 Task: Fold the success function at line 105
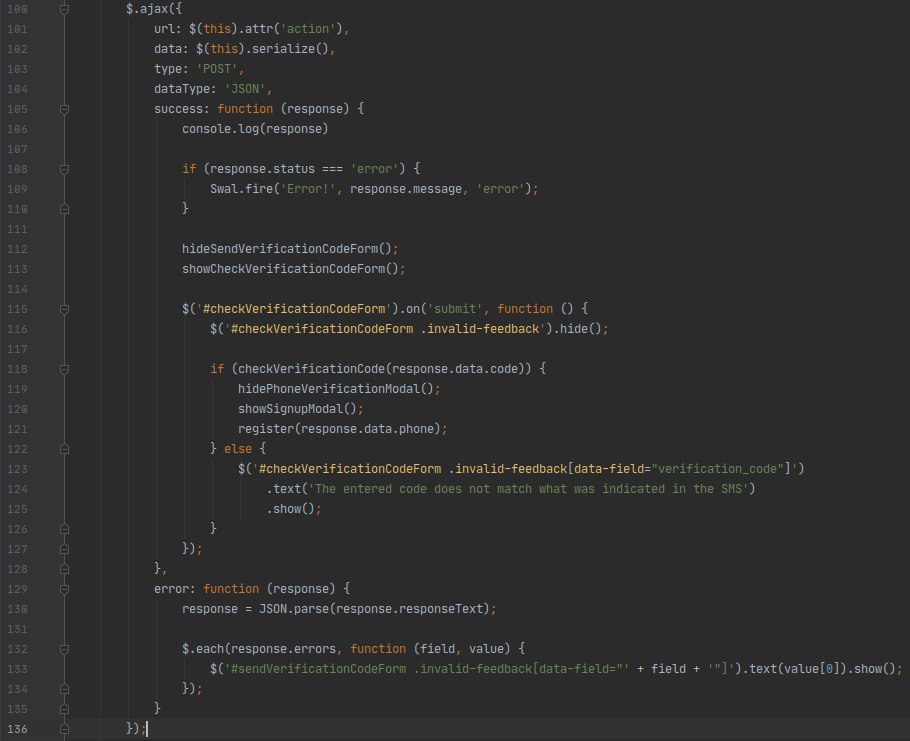[64, 109]
